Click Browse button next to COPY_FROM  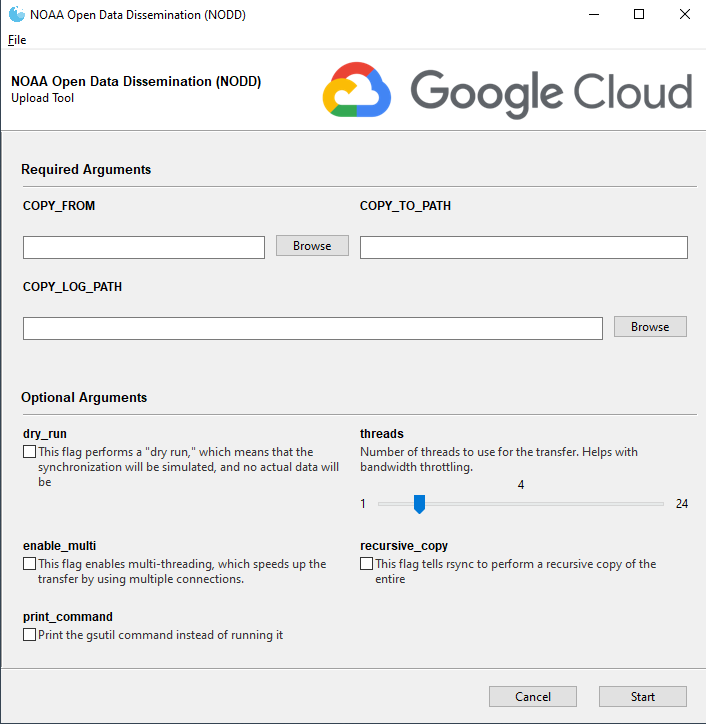tap(312, 246)
